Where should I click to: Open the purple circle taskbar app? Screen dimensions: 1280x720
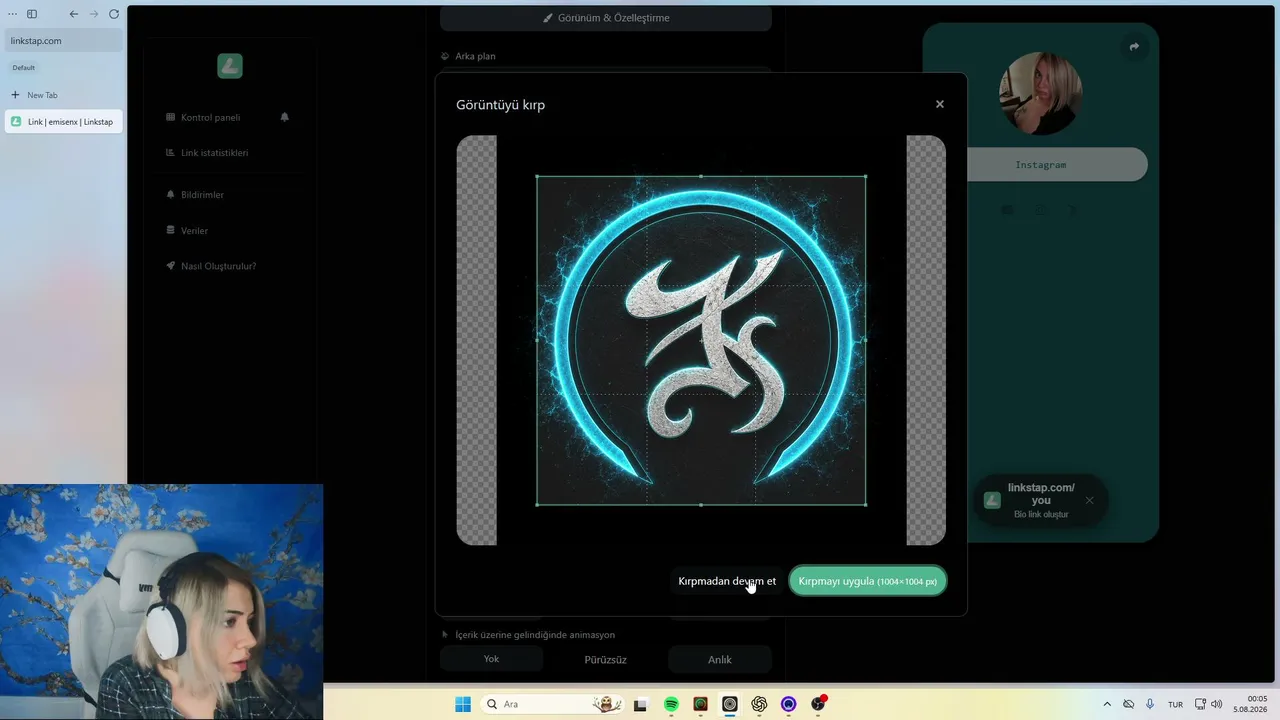point(789,704)
